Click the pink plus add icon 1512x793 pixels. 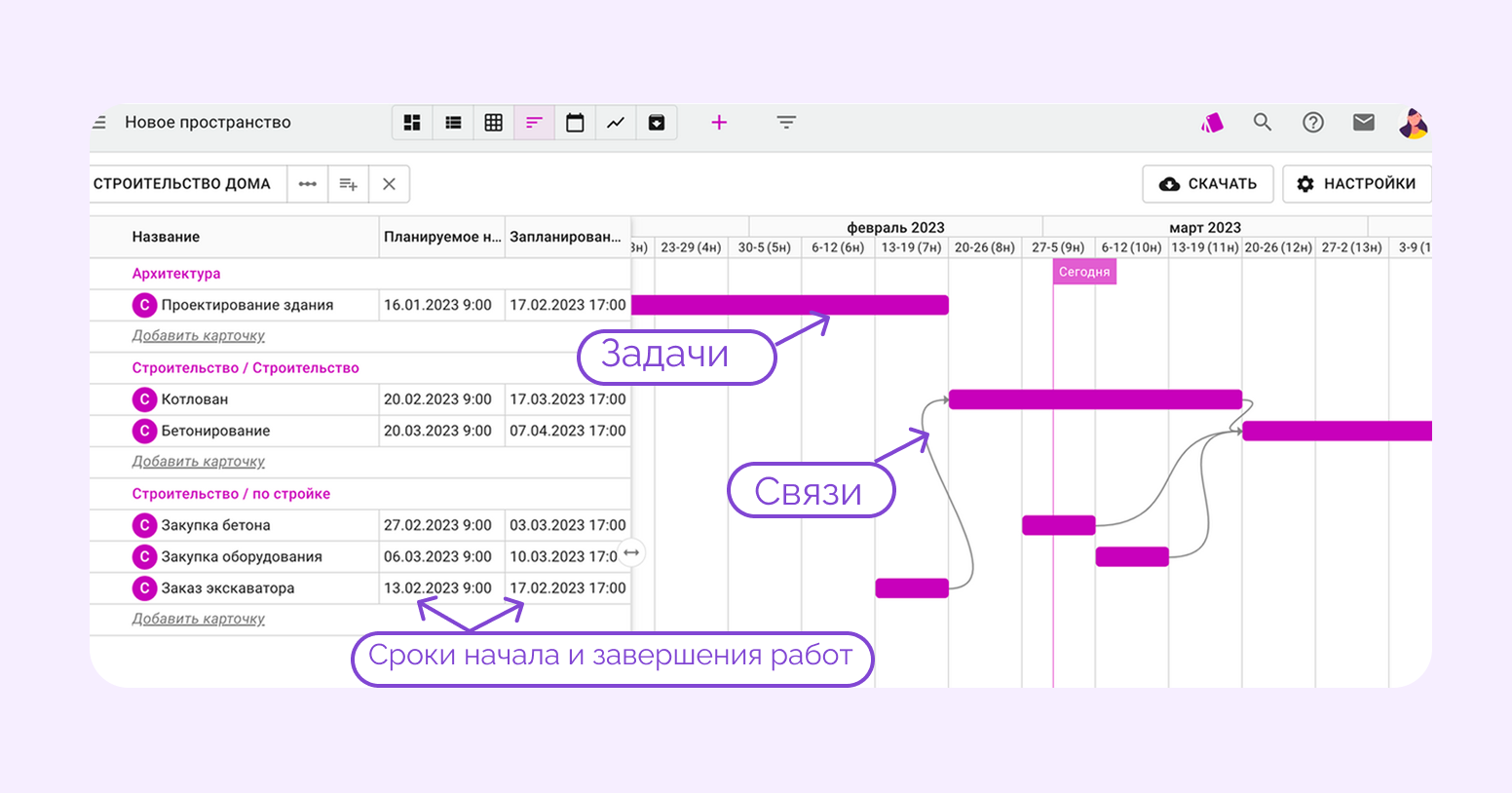pyautogui.click(x=719, y=123)
